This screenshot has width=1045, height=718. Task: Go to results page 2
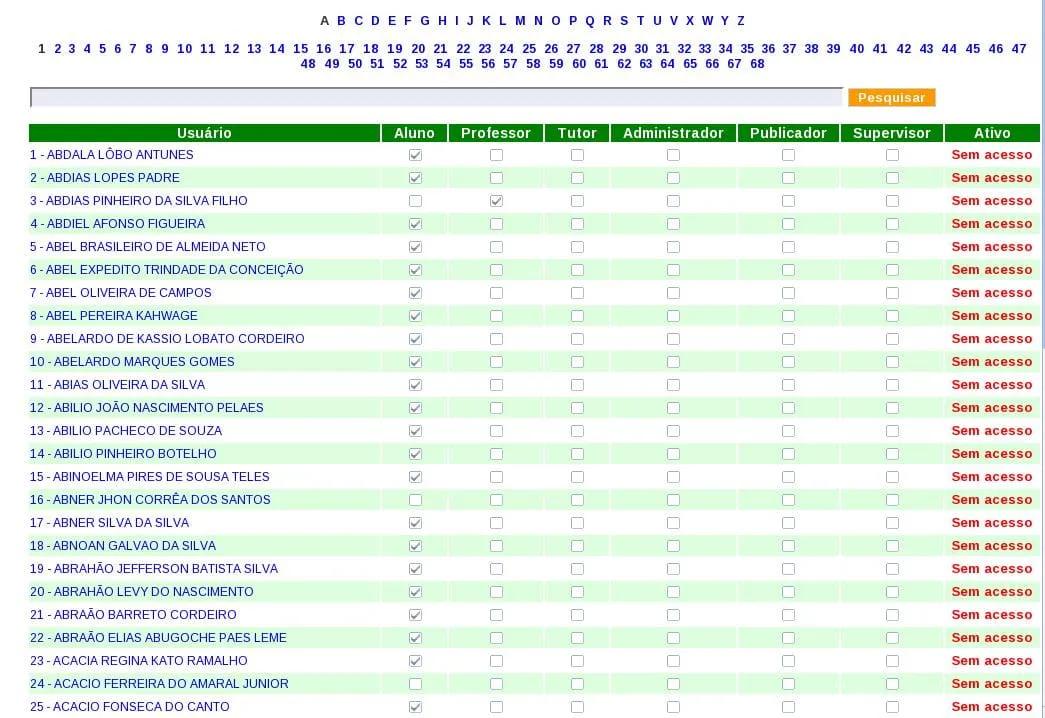57,49
